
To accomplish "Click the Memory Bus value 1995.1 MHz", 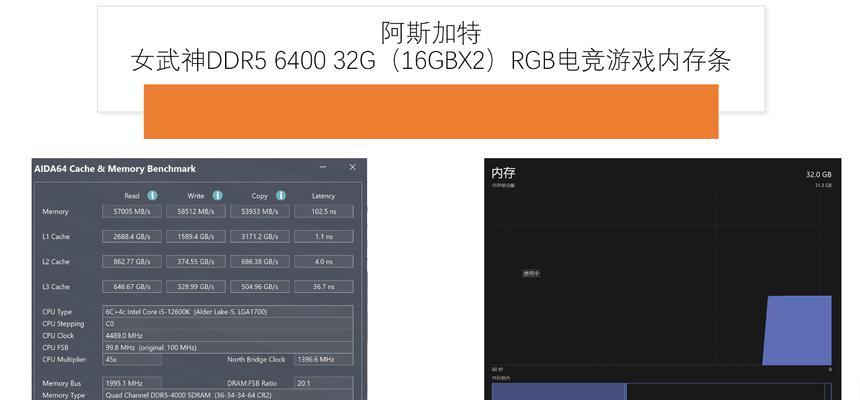I will [x=132, y=383].
